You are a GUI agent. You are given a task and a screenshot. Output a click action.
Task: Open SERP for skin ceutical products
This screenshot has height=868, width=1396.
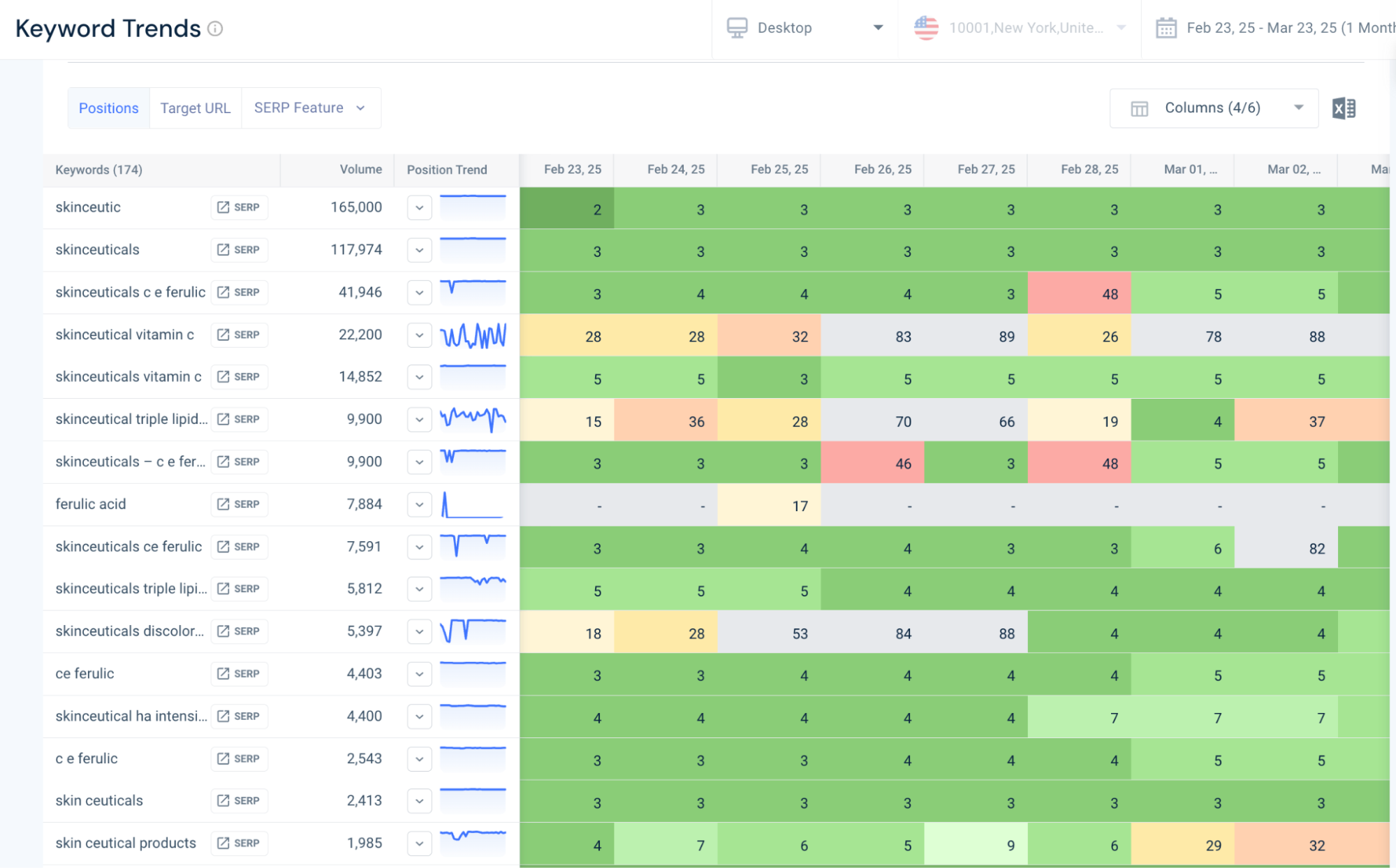pyautogui.click(x=239, y=843)
